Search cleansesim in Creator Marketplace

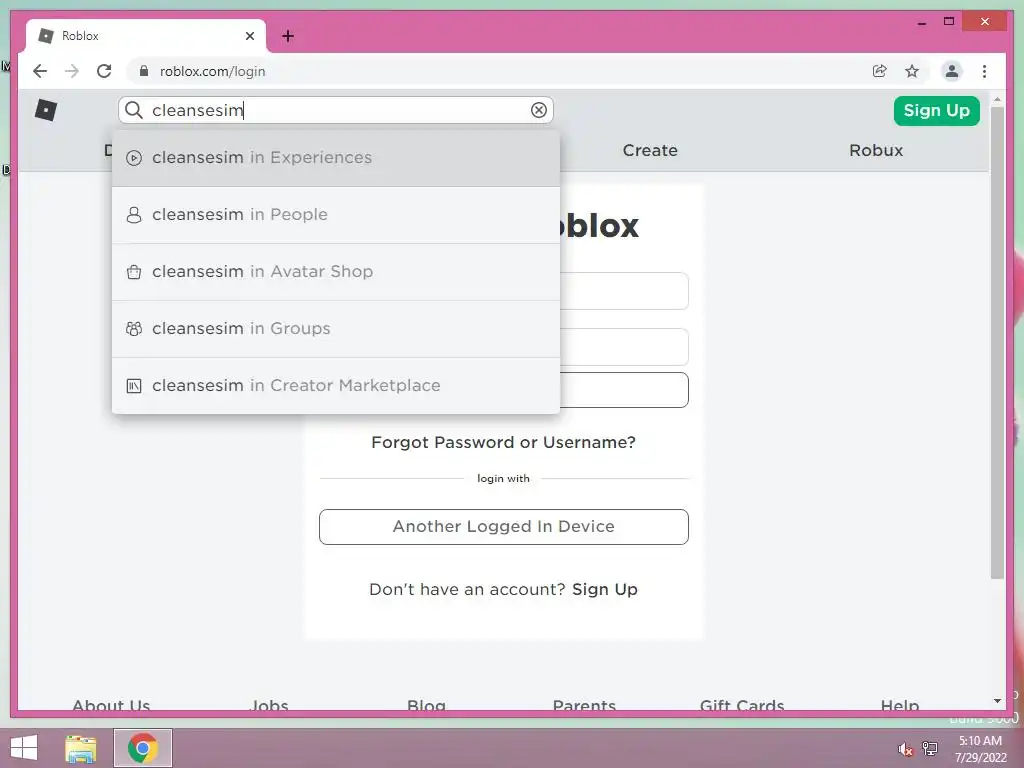point(336,385)
